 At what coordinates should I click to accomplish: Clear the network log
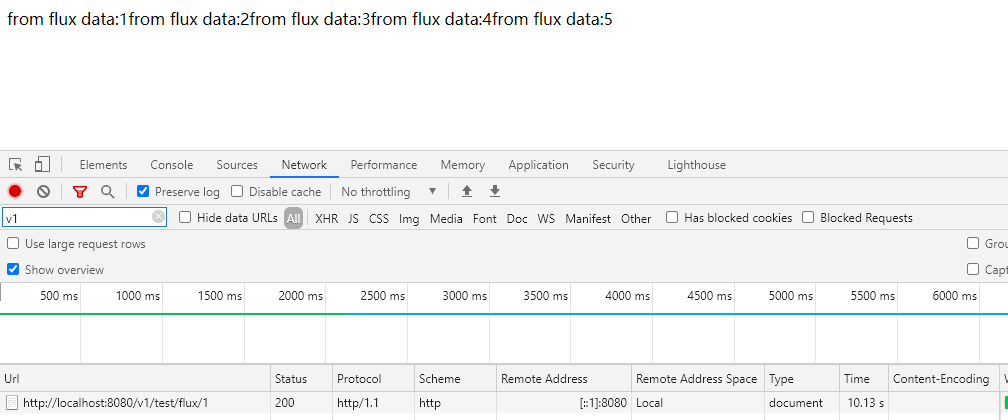click(43, 191)
